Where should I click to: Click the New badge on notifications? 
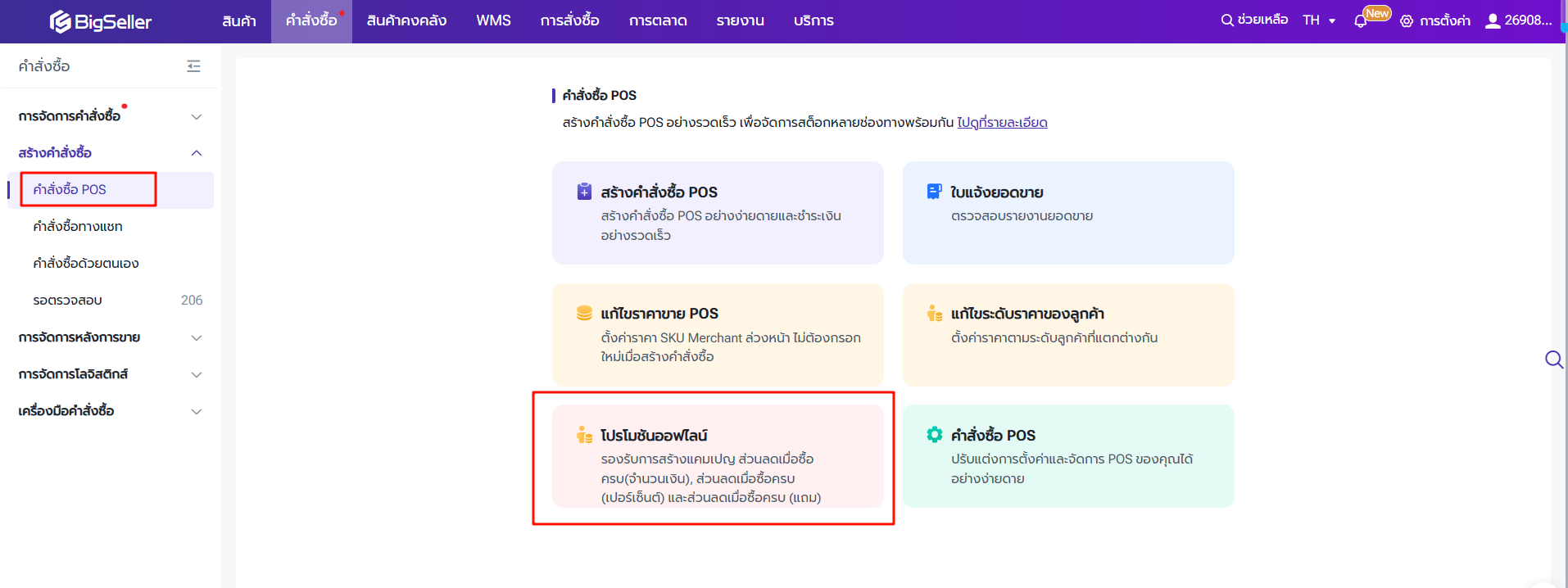(1377, 13)
